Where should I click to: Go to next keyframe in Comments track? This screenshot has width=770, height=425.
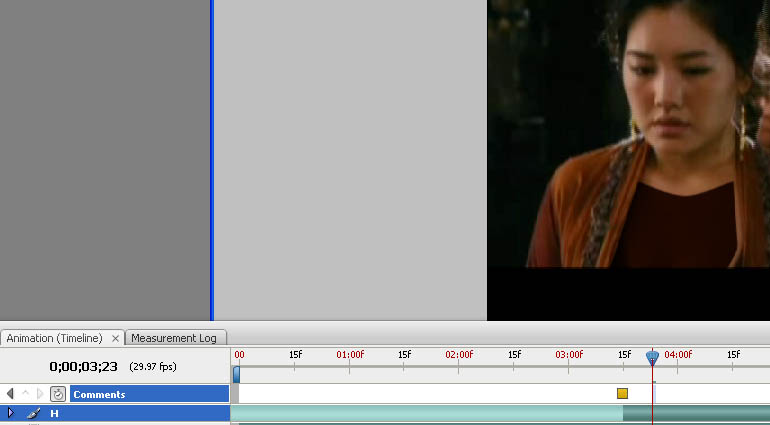tap(40, 394)
